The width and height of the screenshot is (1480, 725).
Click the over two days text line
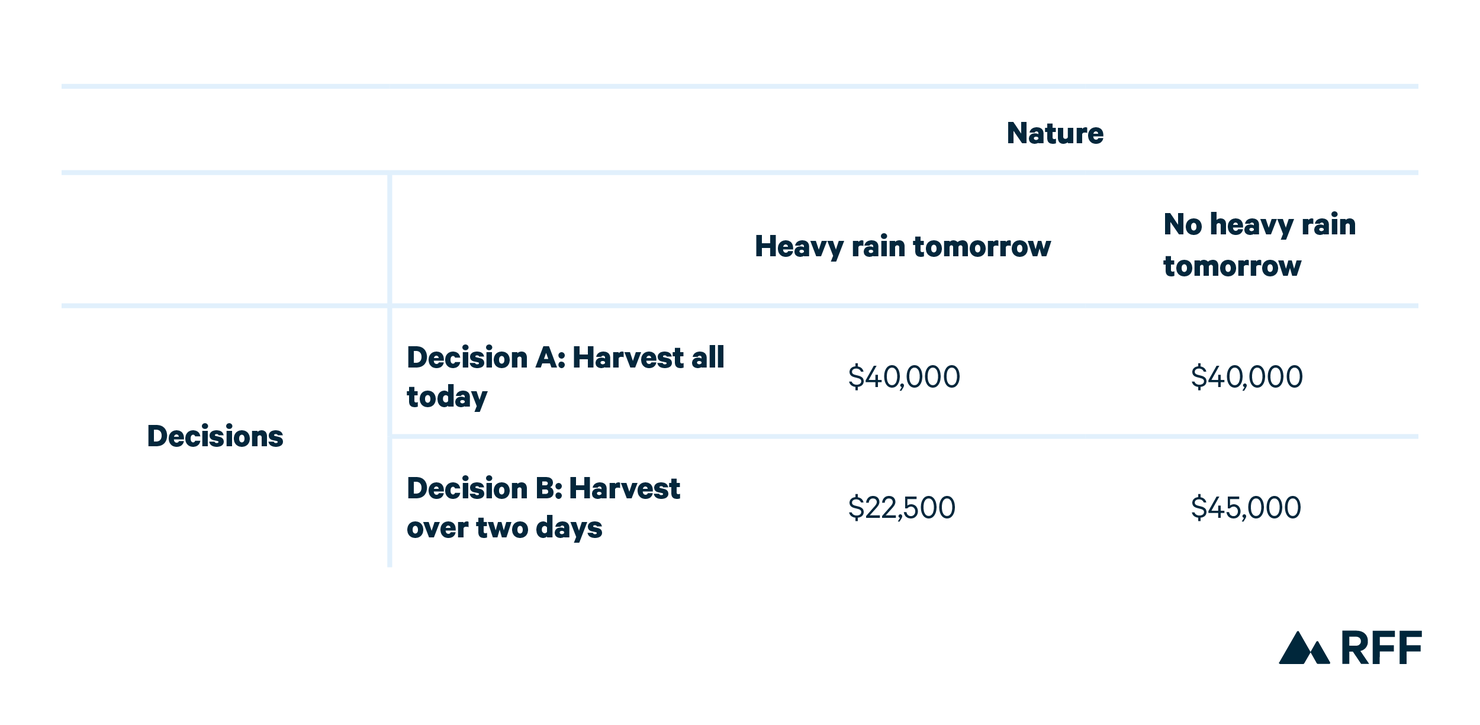pos(504,528)
